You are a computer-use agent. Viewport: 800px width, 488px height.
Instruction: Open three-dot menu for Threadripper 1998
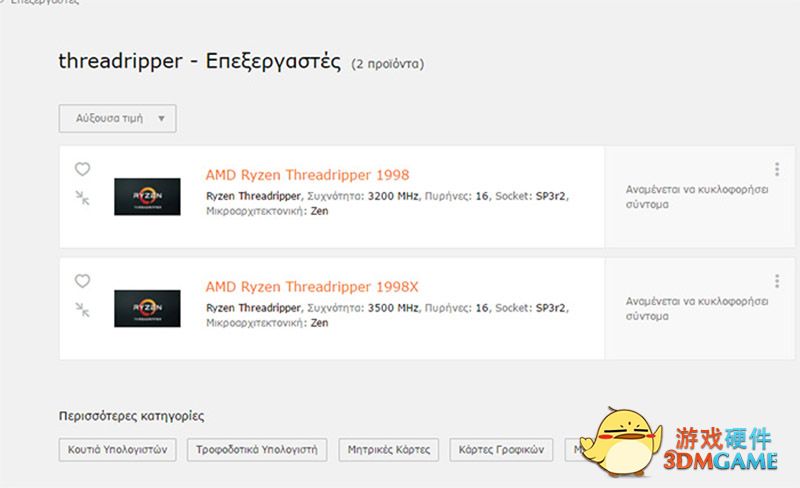777,169
